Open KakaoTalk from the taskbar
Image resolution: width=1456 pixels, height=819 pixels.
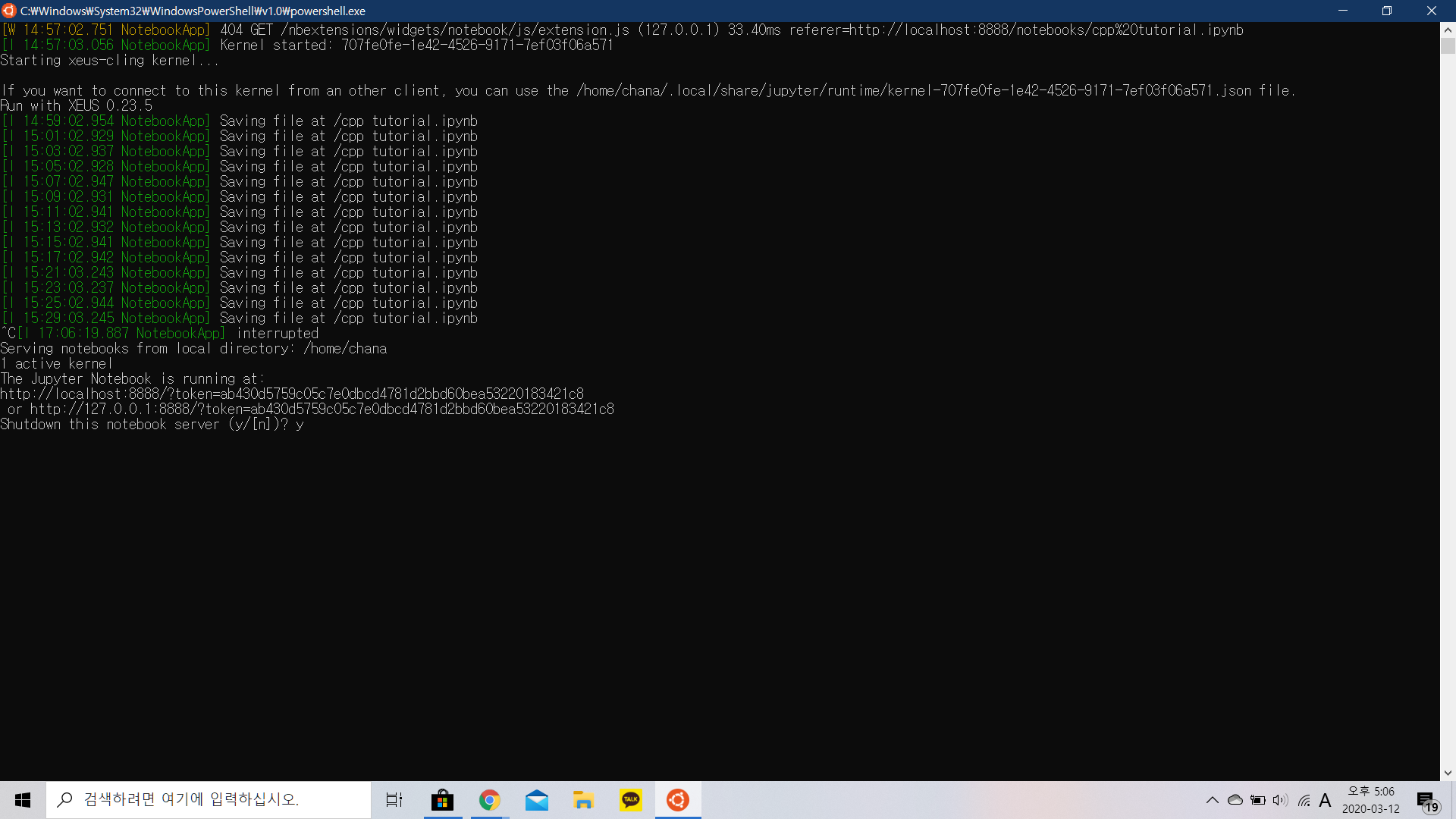[x=631, y=800]
